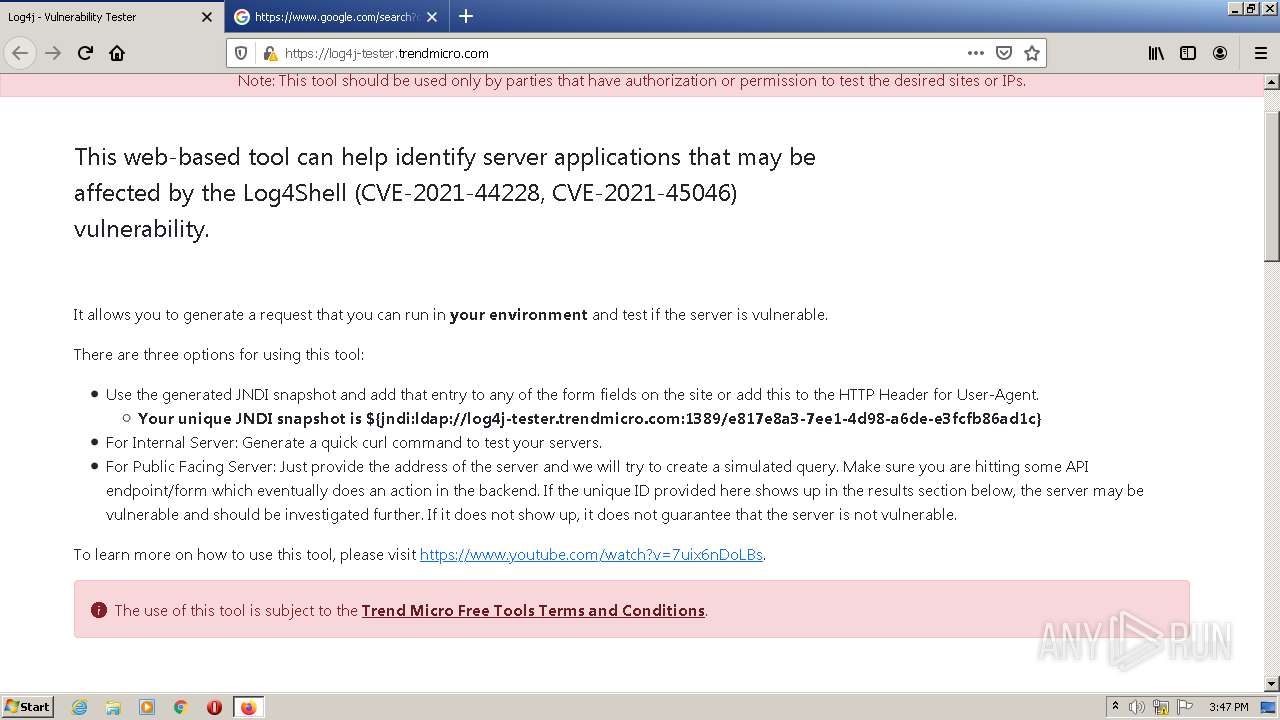Click the info icon in terms notice
This screenshot has width=1280, height=720.
pos(98,610)
